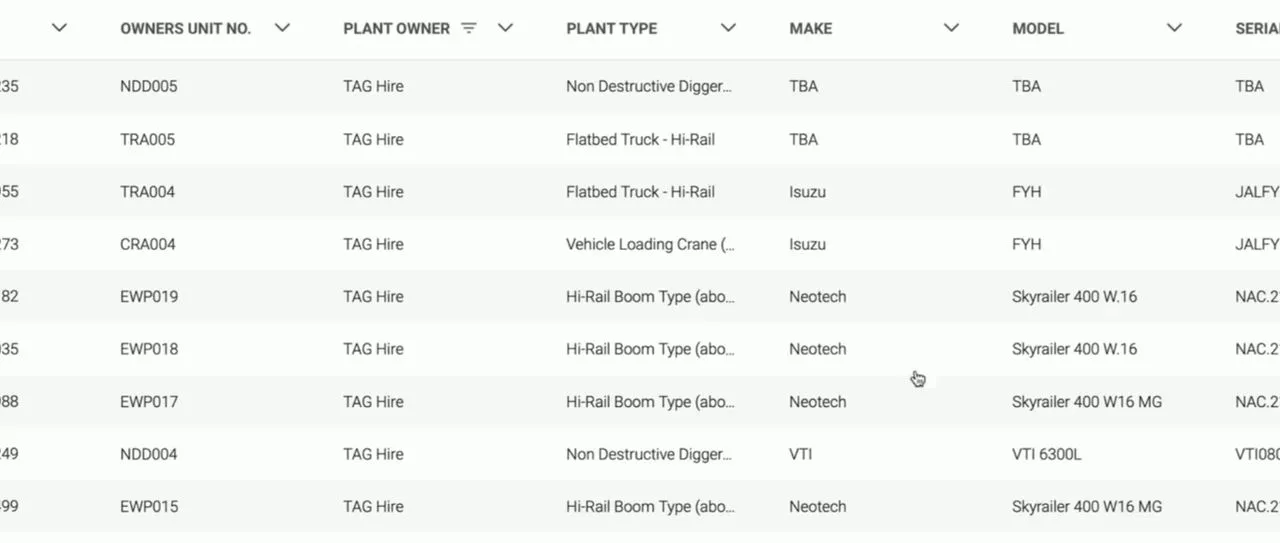Click Skyrailer 400 W16 MG in EWP017 row

(1087, 401)
